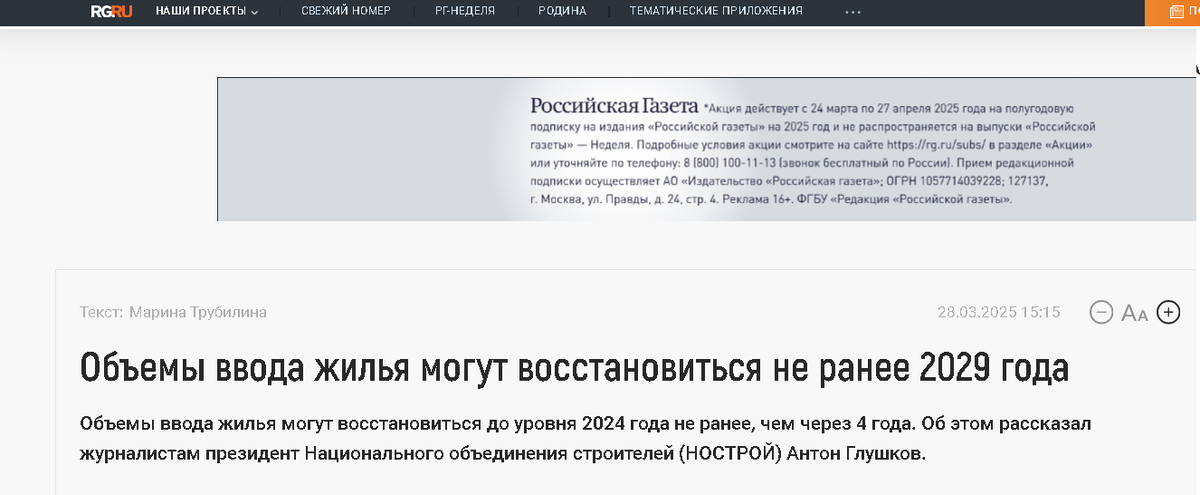Open Тематические приложения menu item
Viewport: 1200px width, 495px height.
(x=716, y=11)
